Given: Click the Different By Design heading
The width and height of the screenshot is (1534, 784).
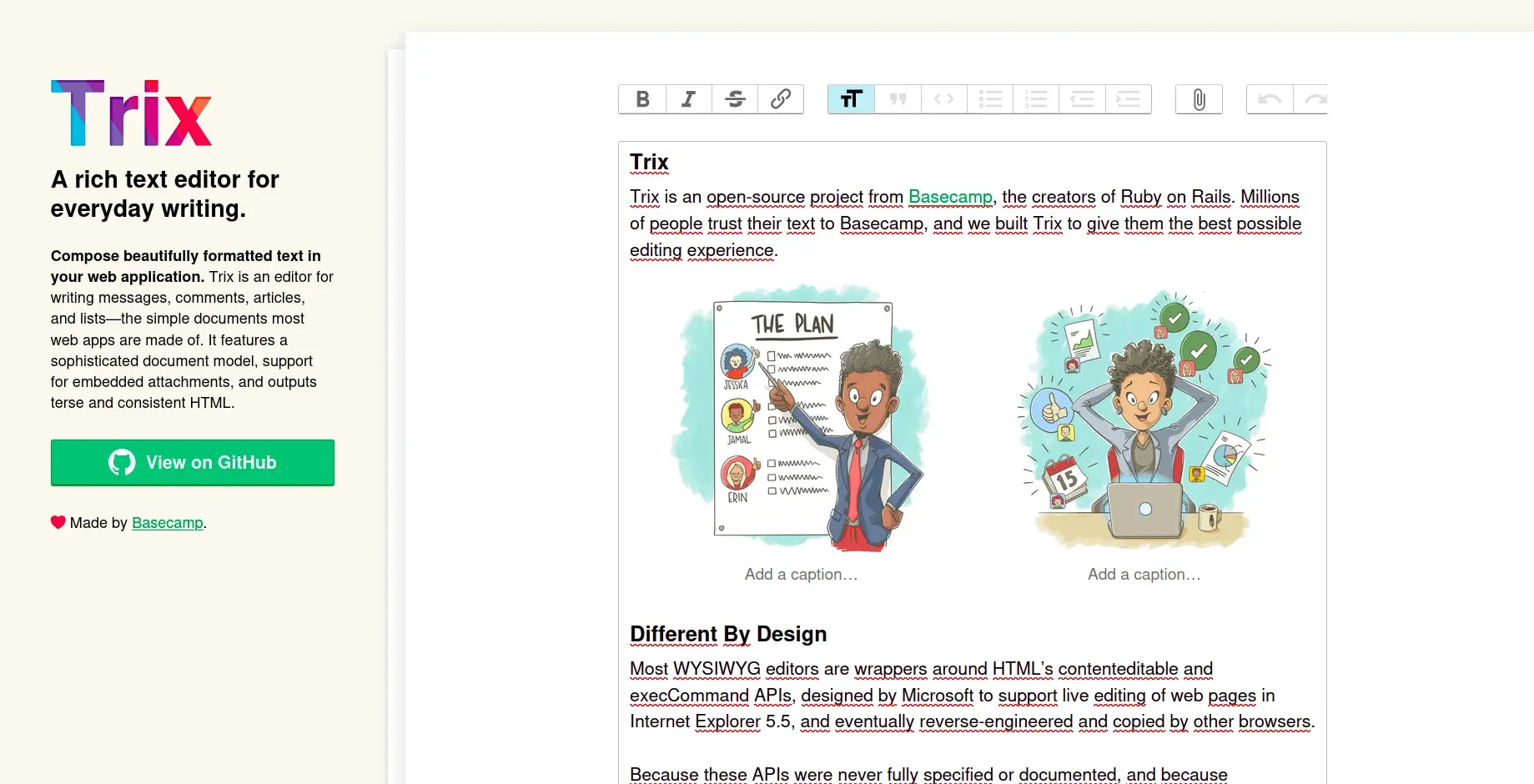Looking at the screenshot, I should tap(728, 634).
